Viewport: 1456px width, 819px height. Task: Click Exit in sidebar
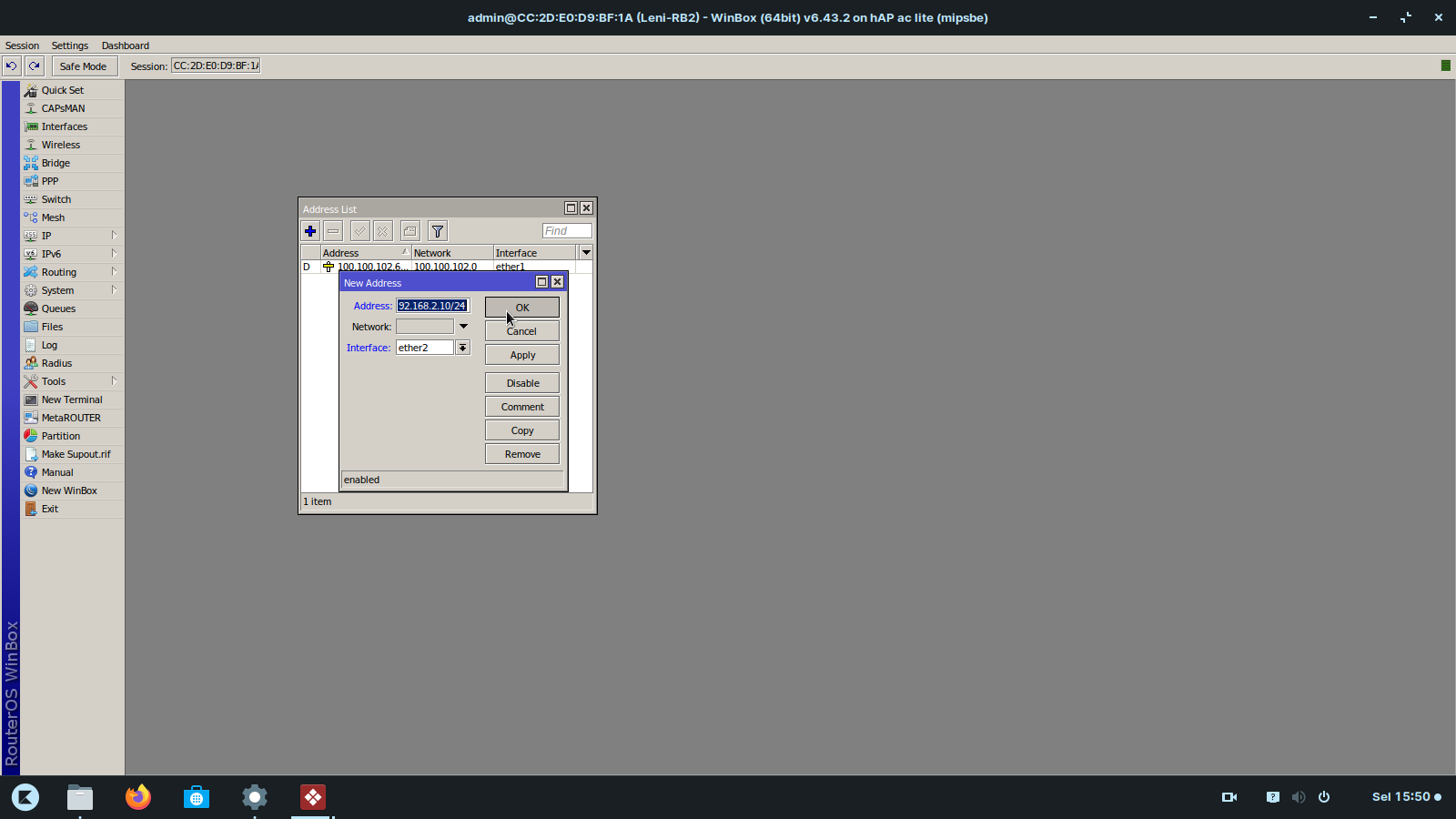[73, 509]
